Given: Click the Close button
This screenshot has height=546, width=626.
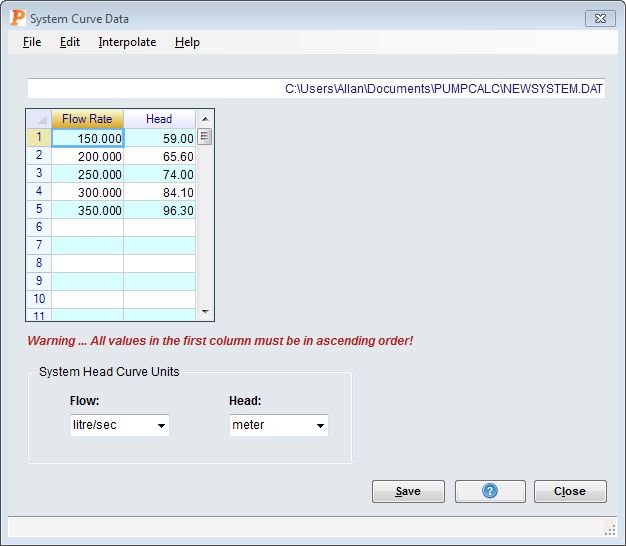Looking at the screenshot, I should [570, 491].
